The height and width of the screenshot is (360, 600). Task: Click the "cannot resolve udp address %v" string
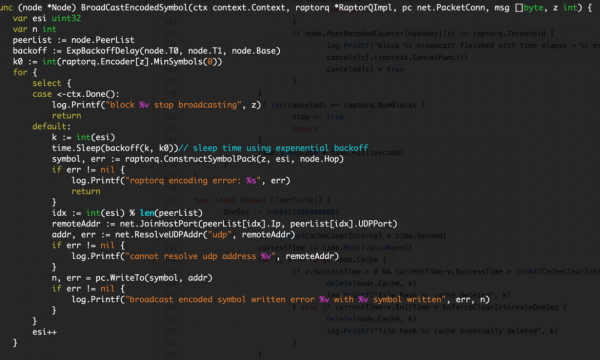200,256
